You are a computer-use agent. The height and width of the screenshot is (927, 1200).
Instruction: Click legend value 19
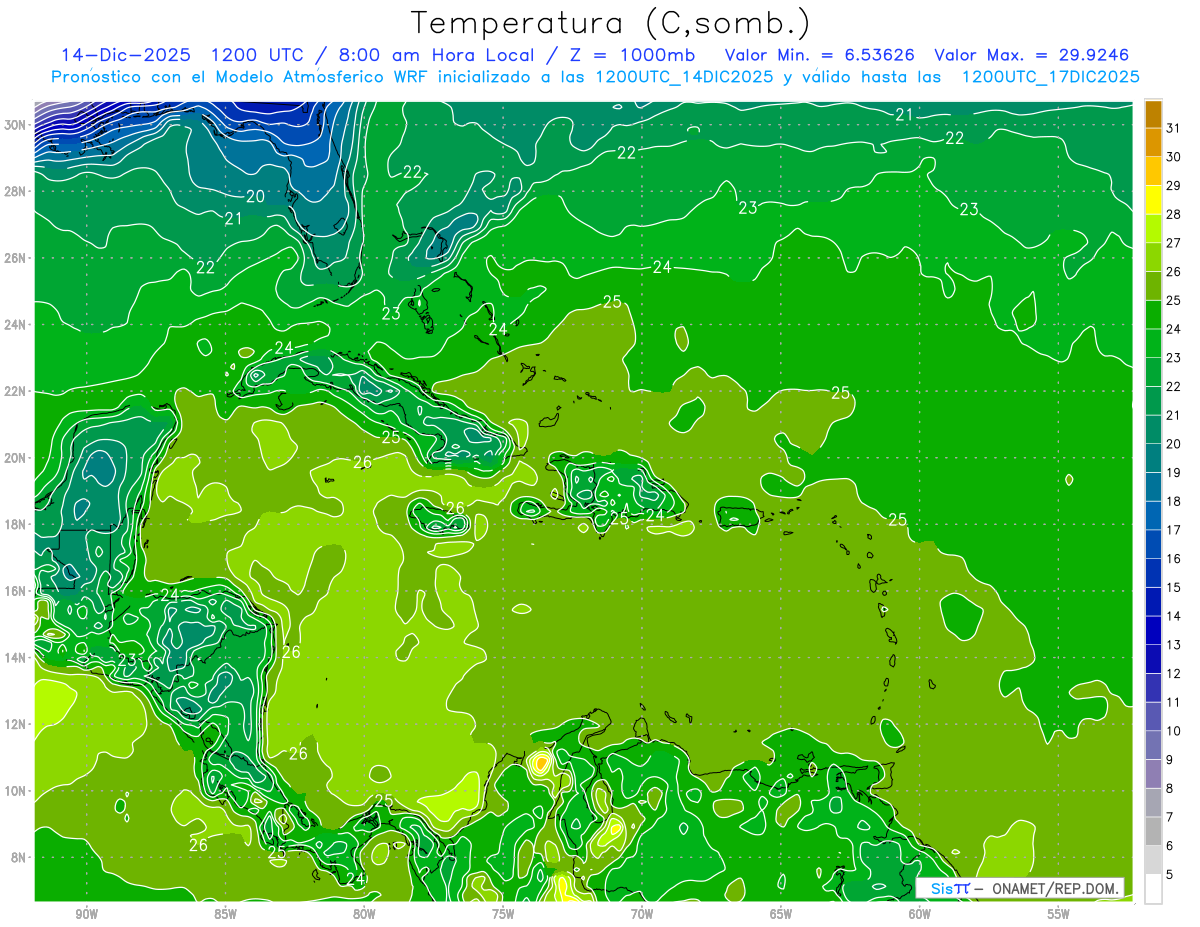pos(1173,473)
